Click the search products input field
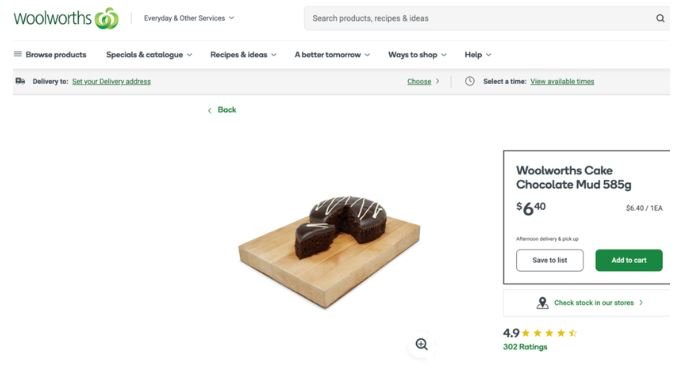The height and width of the screenshot is (371, 681). coord(478,18)
